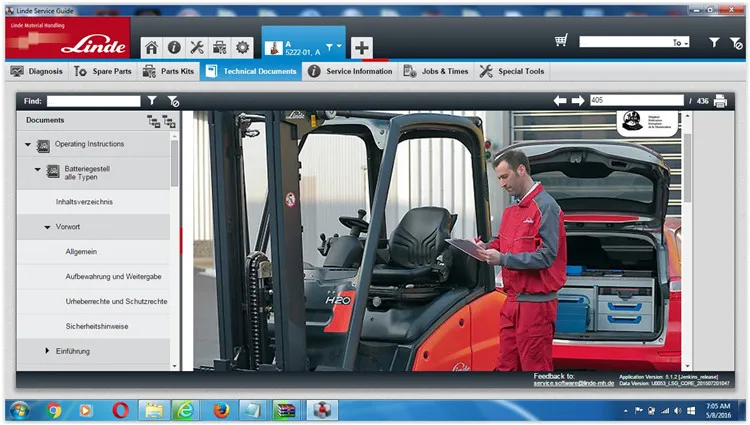Clear top-right search filter
The height and width of the screenshot is (425, 750).
tap(736, 43)
